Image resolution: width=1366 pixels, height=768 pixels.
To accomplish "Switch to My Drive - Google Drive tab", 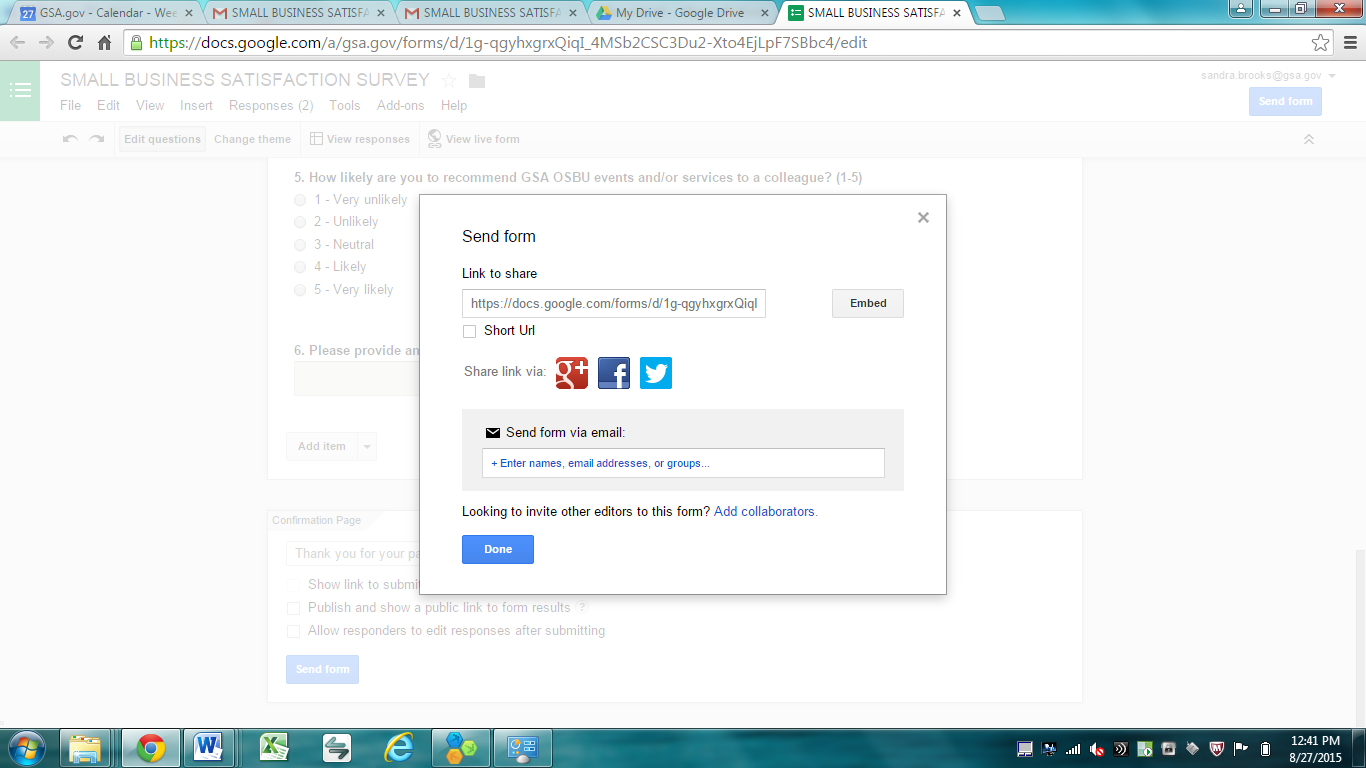I will pyautogui.click(x=680, y=13).
